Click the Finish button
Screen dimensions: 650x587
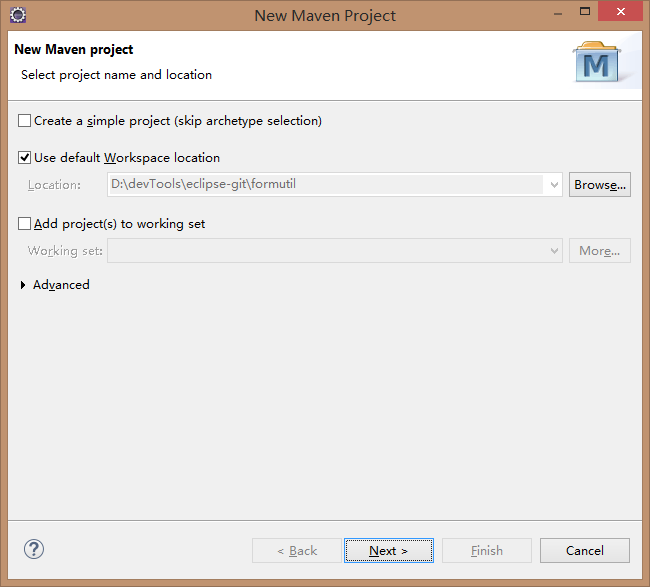[487, 551]
